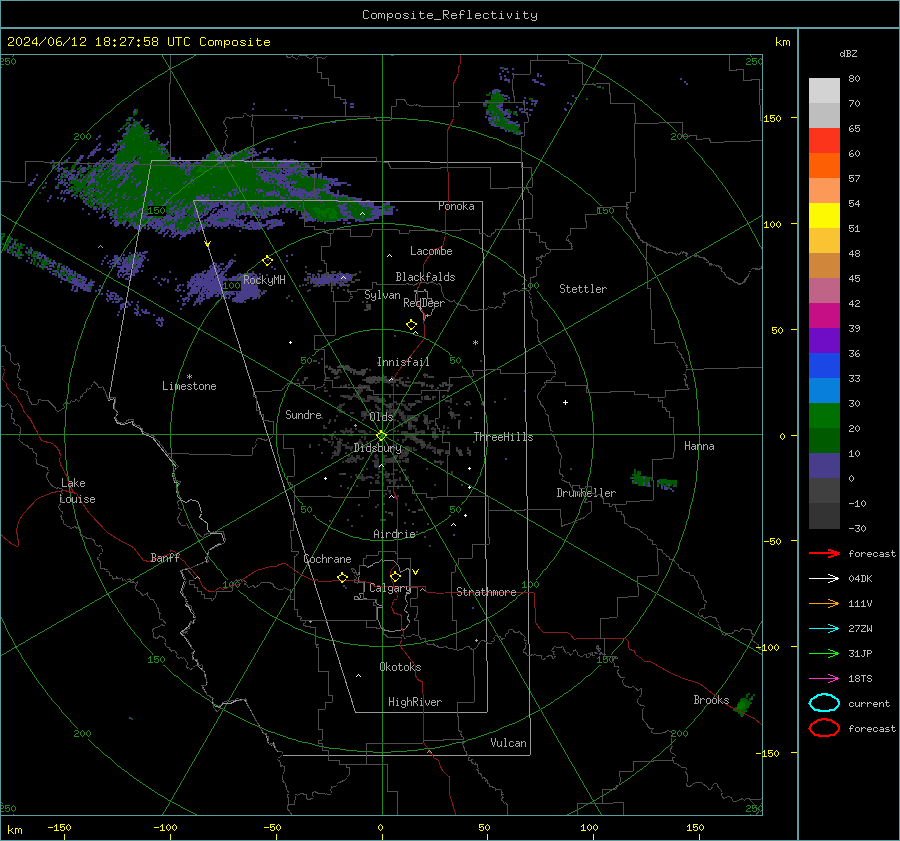Select the red swatch between 65 and 60 dBZ

(824, 141)
